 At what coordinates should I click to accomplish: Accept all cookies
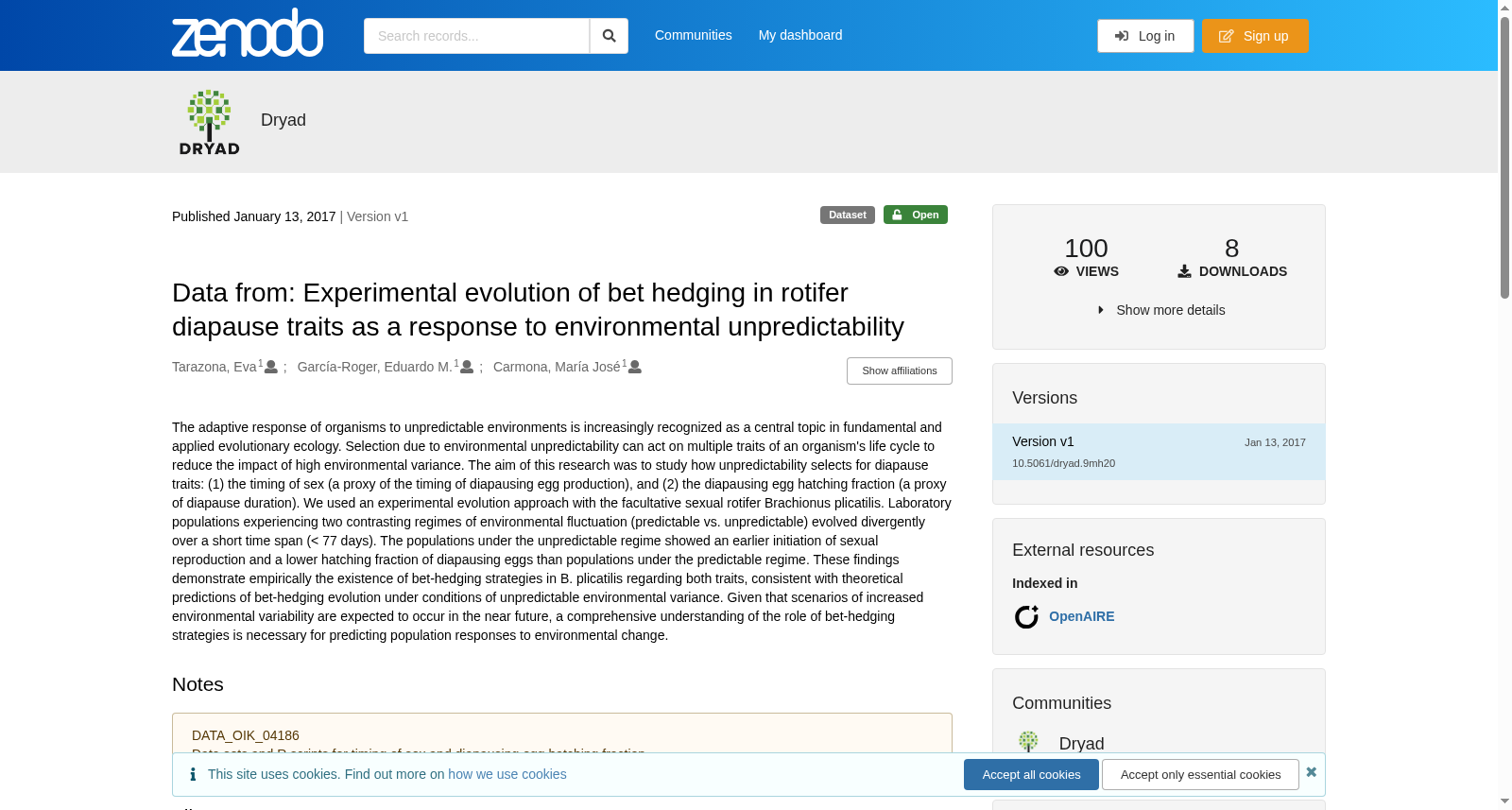(x=1031, y=775)
